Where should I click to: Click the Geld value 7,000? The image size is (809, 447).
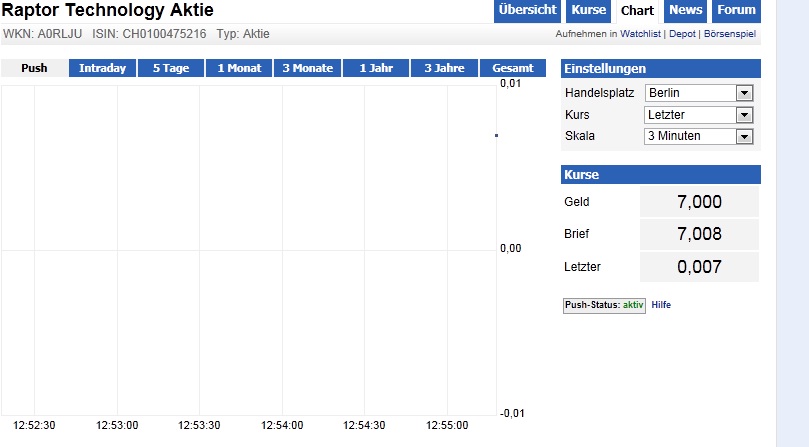point(699,202)
